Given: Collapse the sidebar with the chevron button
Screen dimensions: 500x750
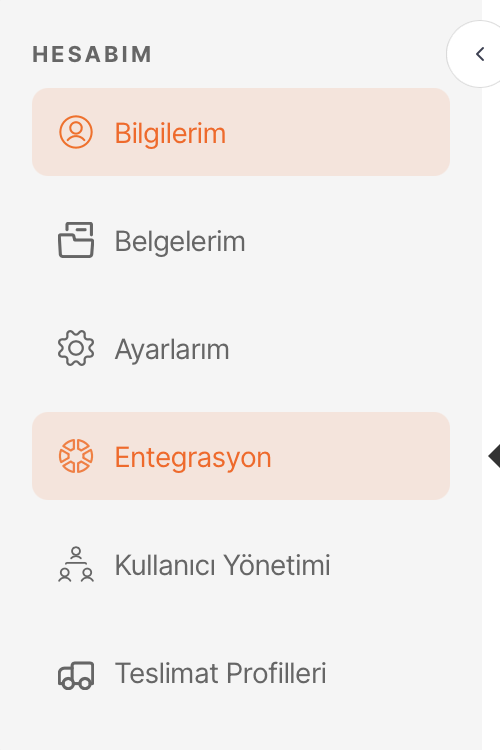Looking at the screenshot, I should (474, 54).
